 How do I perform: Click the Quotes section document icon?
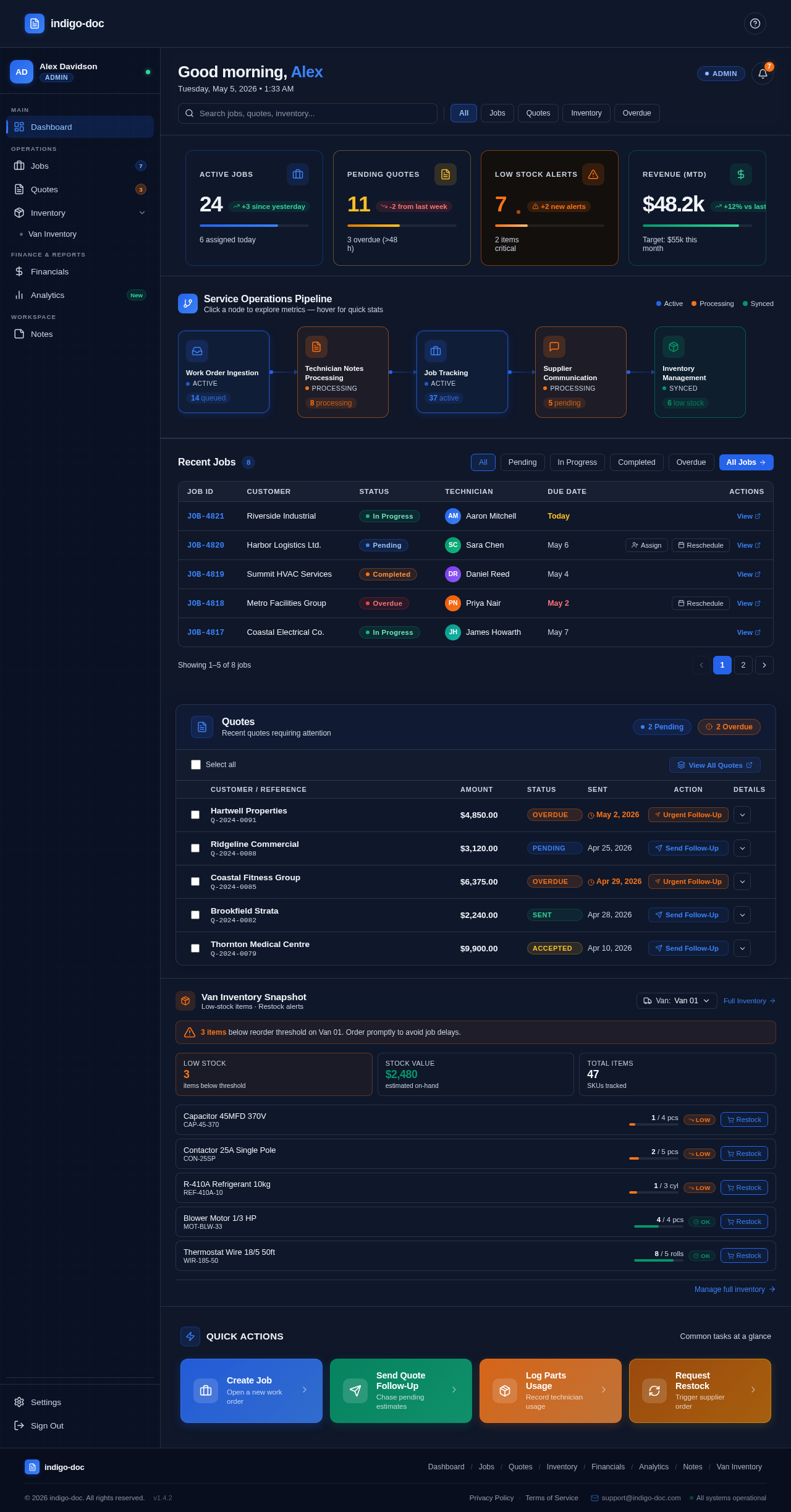[x=202, y=727]
